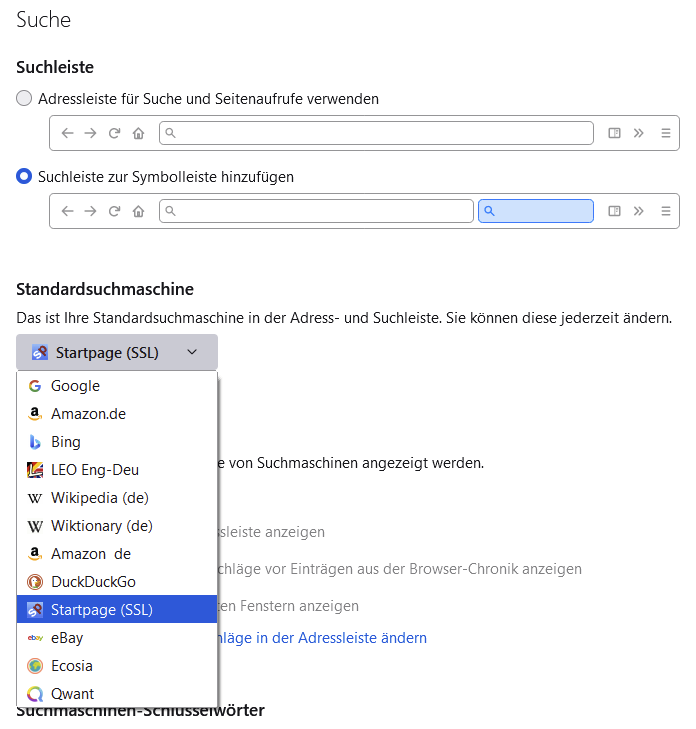The width and height of the screenshot is (696, 729).
Task: Click the Wiktionary (de) icon
Action: pos(35,526)
